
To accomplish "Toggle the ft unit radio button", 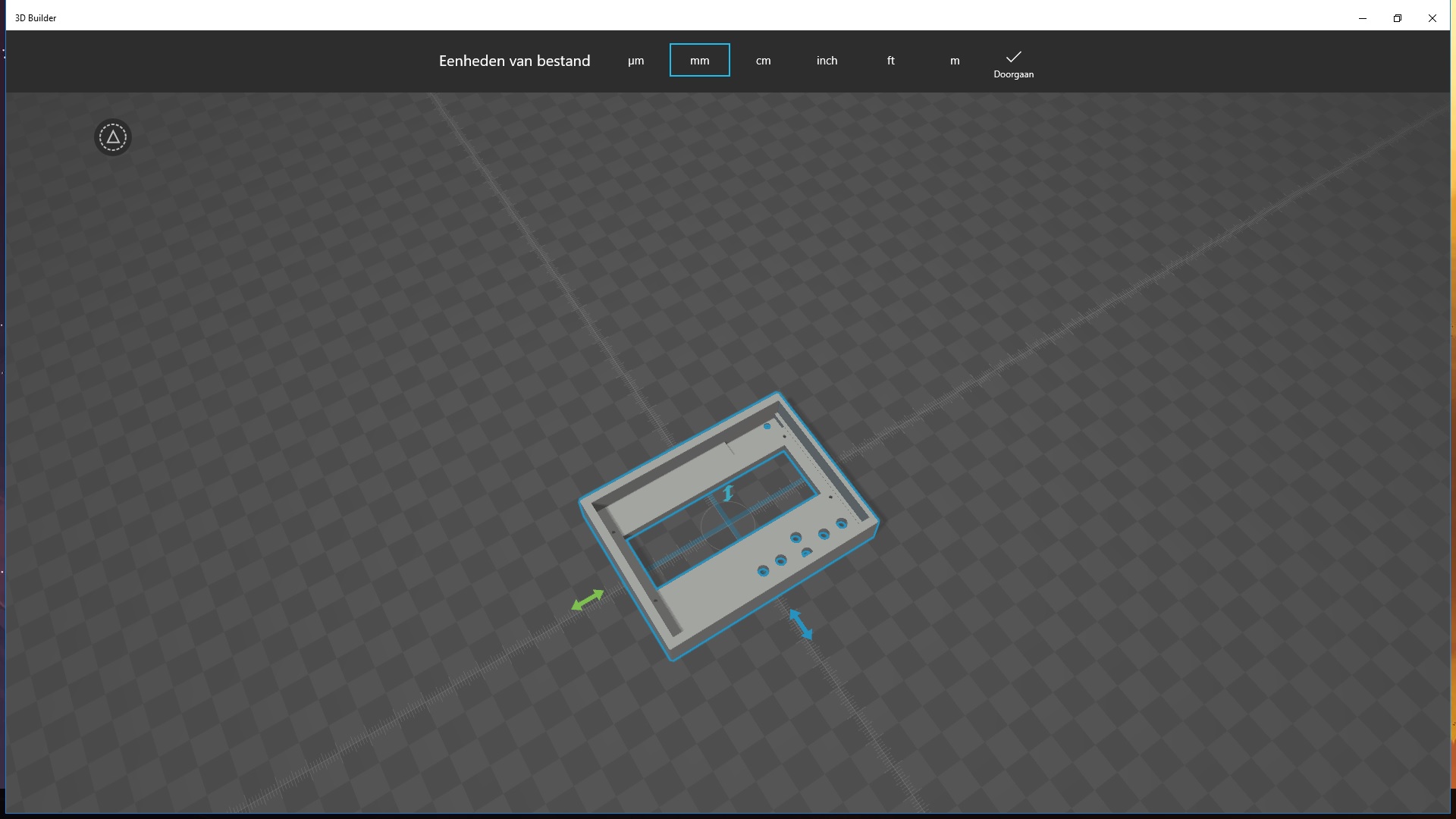I will pyautogui.click(x=890, y=60).
